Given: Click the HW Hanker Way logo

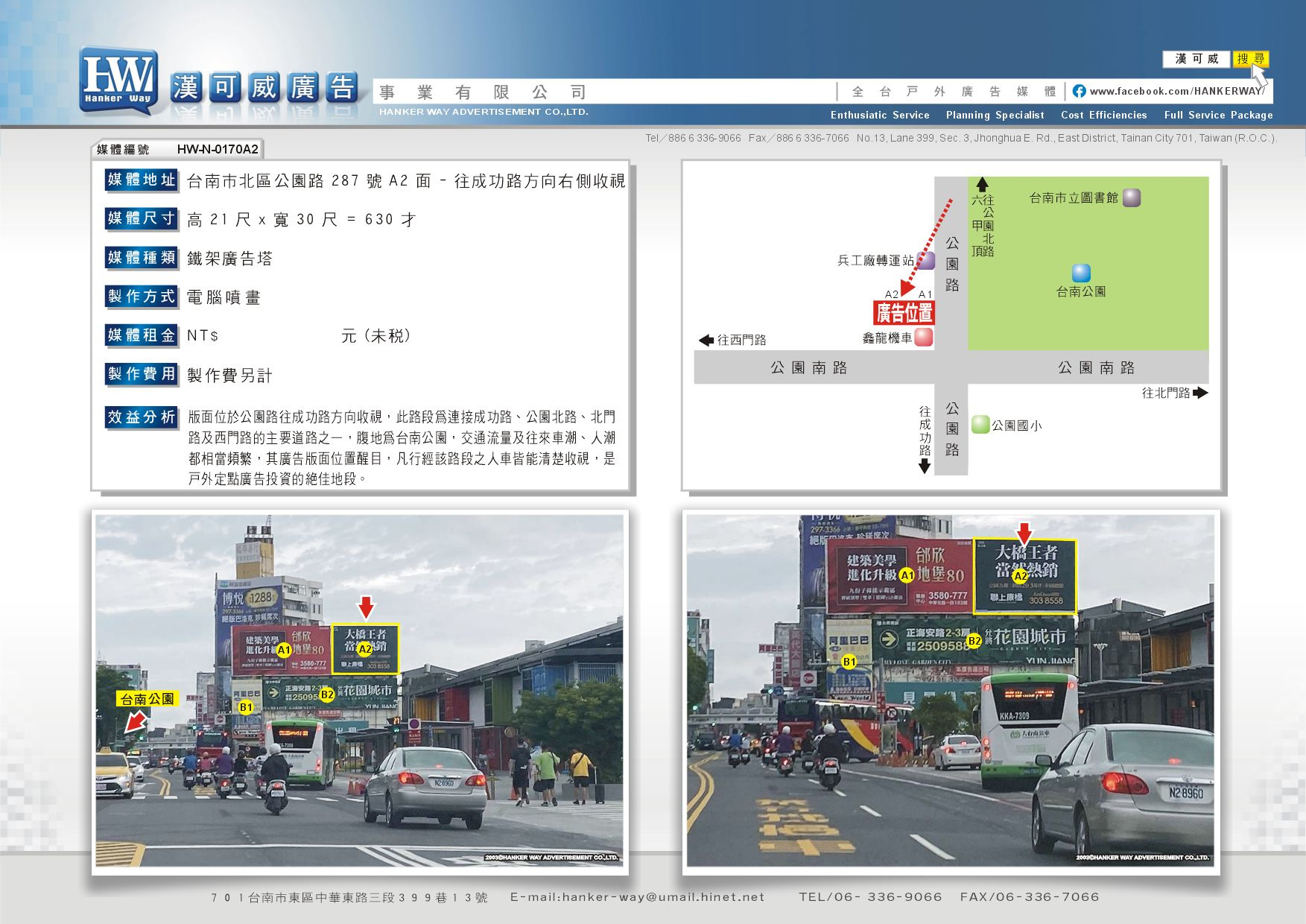Looking at the screenshot, I should click(119, 81).
